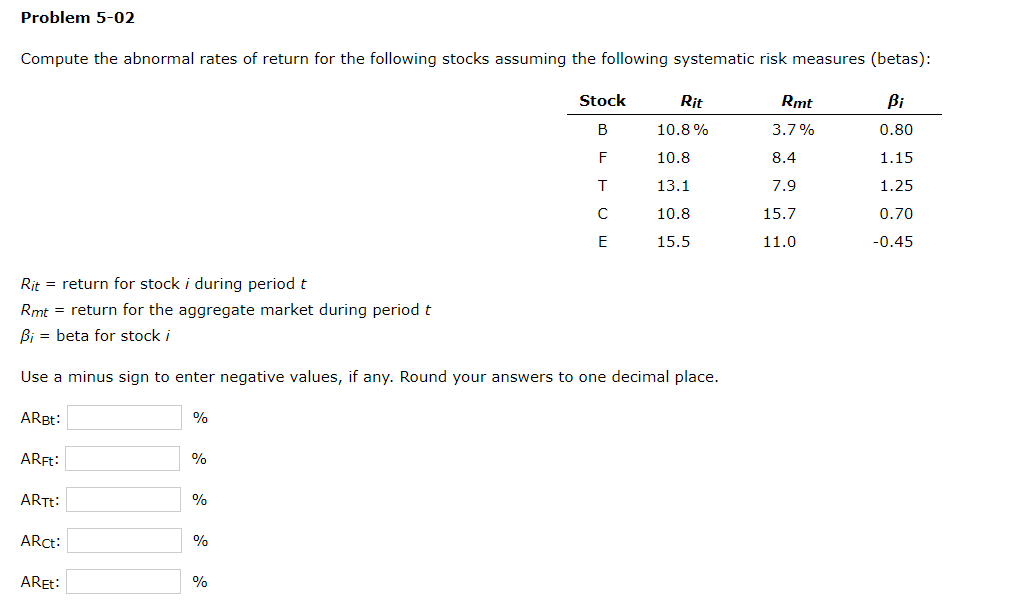Click the AREt answer input field

click(x=123, y=580)
